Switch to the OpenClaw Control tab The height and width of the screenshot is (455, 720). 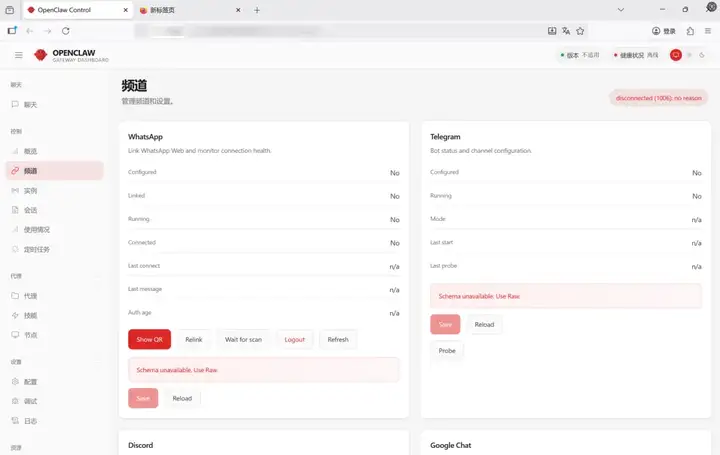point(78,10)
